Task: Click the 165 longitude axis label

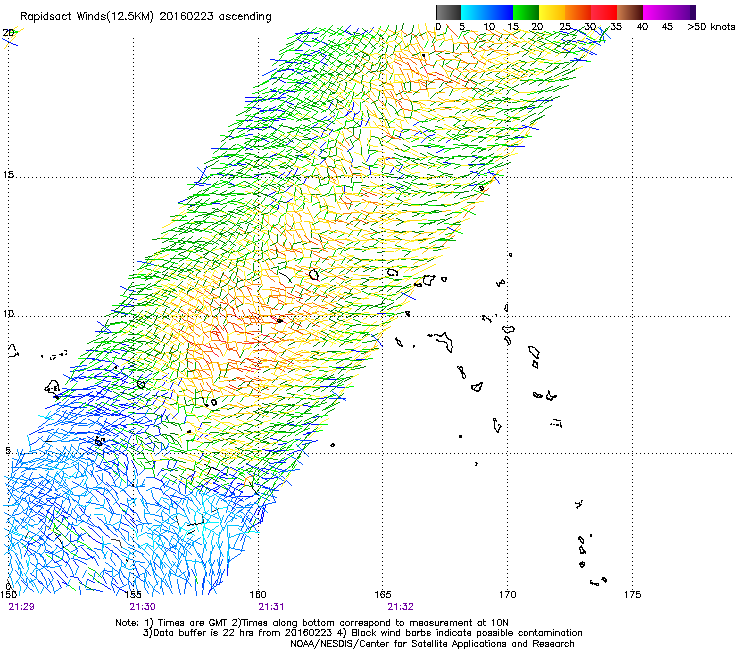Action: click(383, 594)
